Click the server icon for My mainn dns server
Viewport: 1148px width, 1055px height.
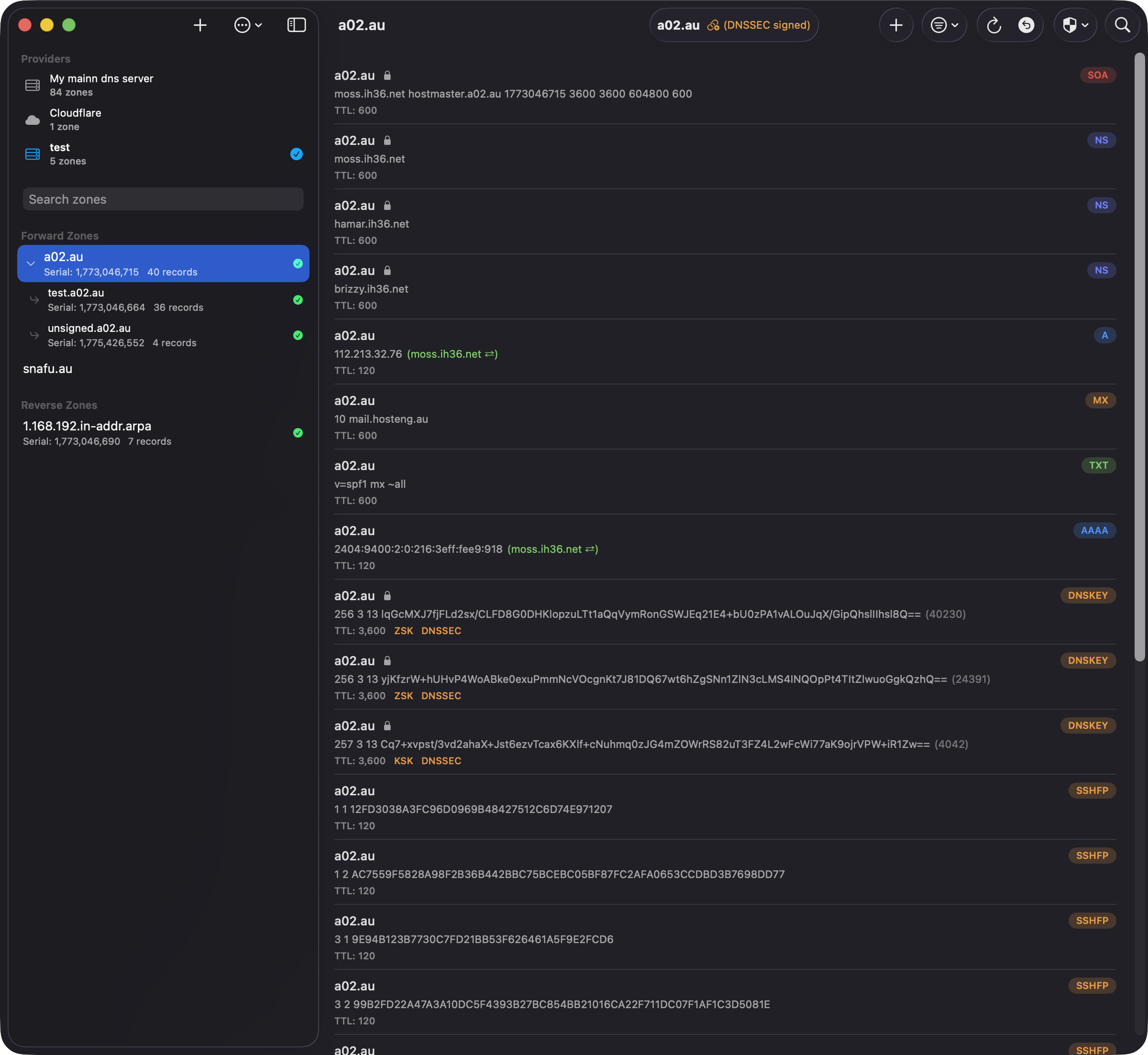pyautogui.click(x=33, y=85)
